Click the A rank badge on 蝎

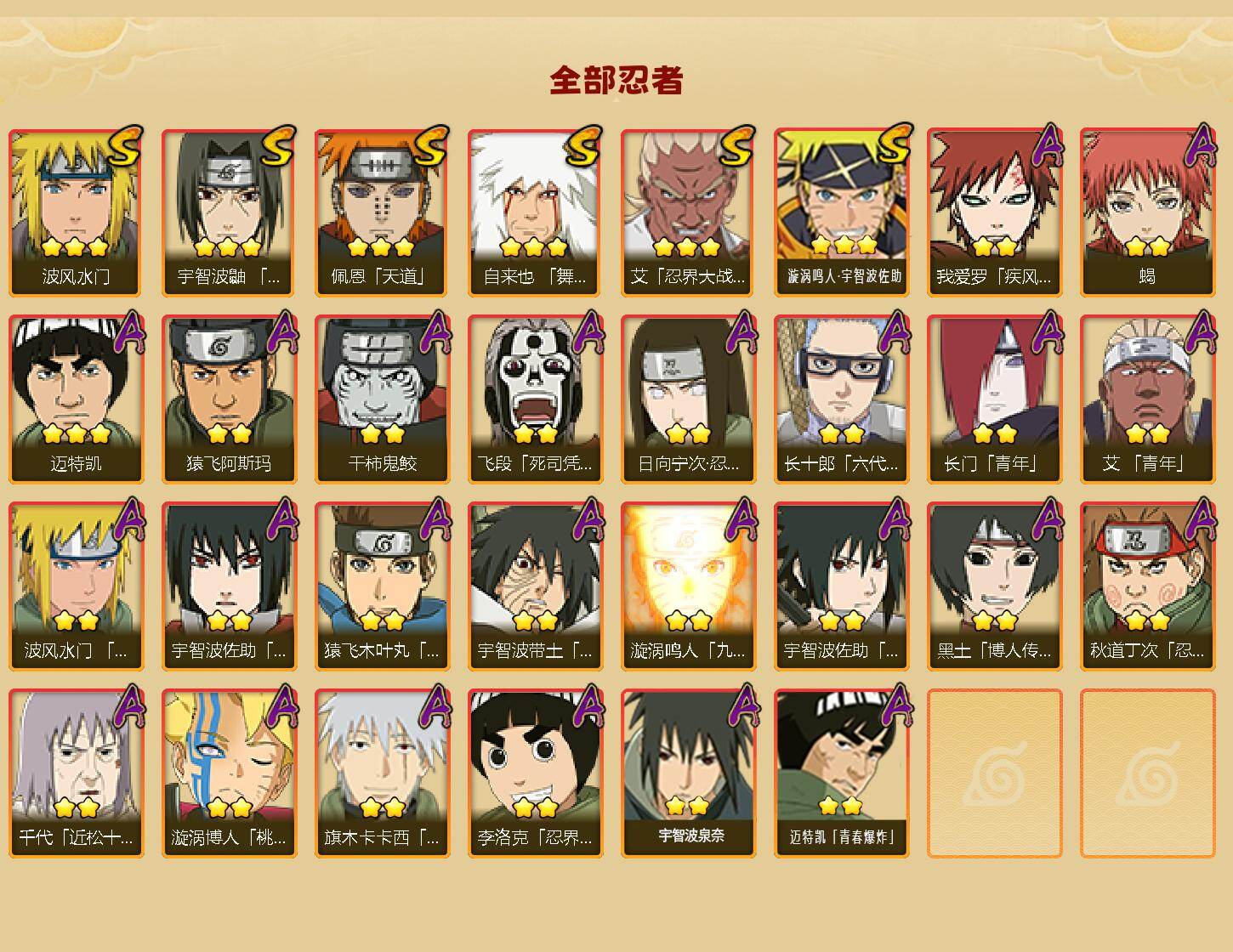click(1198, 145)
